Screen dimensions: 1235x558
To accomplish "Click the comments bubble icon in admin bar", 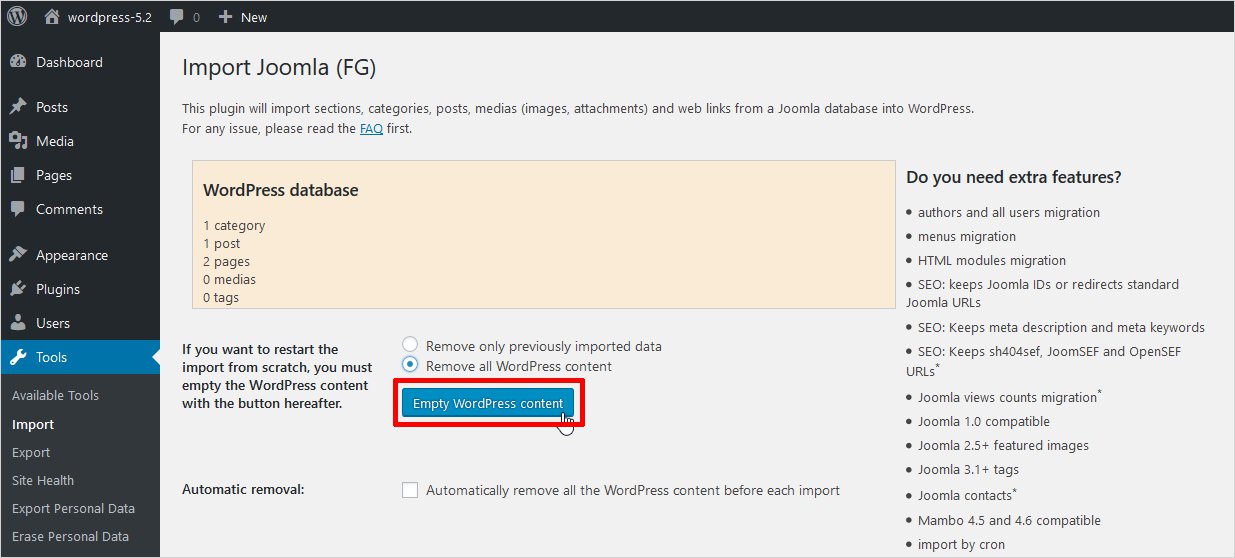I will click(x=177, y=17).
